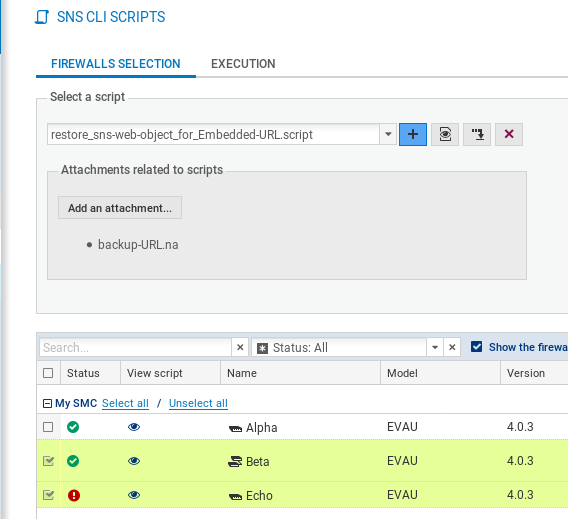Check the Alpha firewall checkbox
Viewport: 568px width, 519px height.
click(48, 427)
